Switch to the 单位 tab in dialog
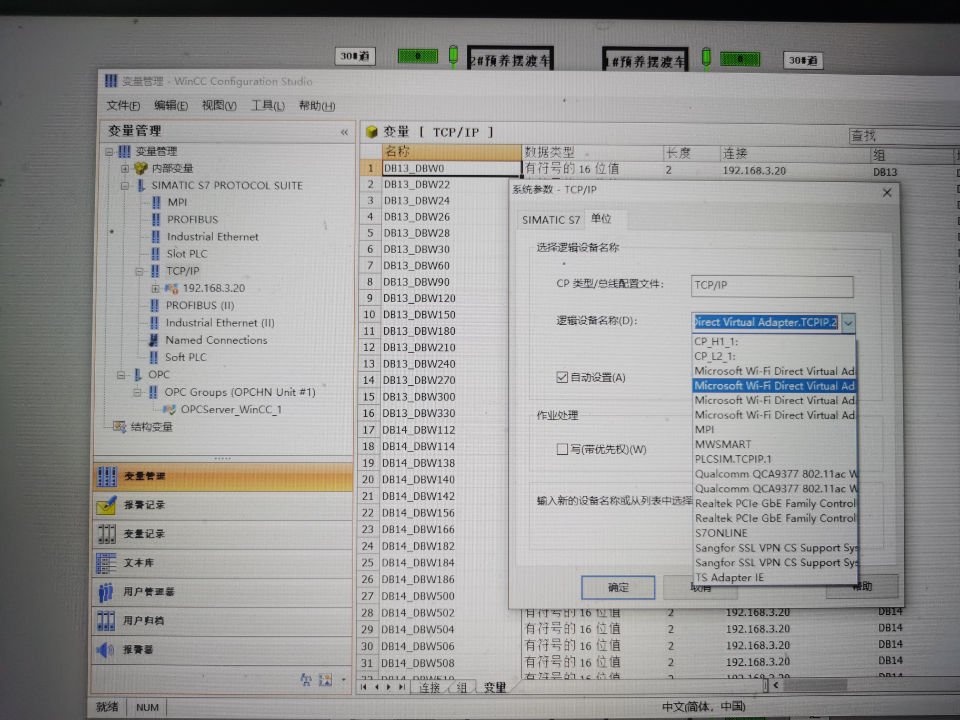Screen dimensions: 960x720 pos(601,219)
